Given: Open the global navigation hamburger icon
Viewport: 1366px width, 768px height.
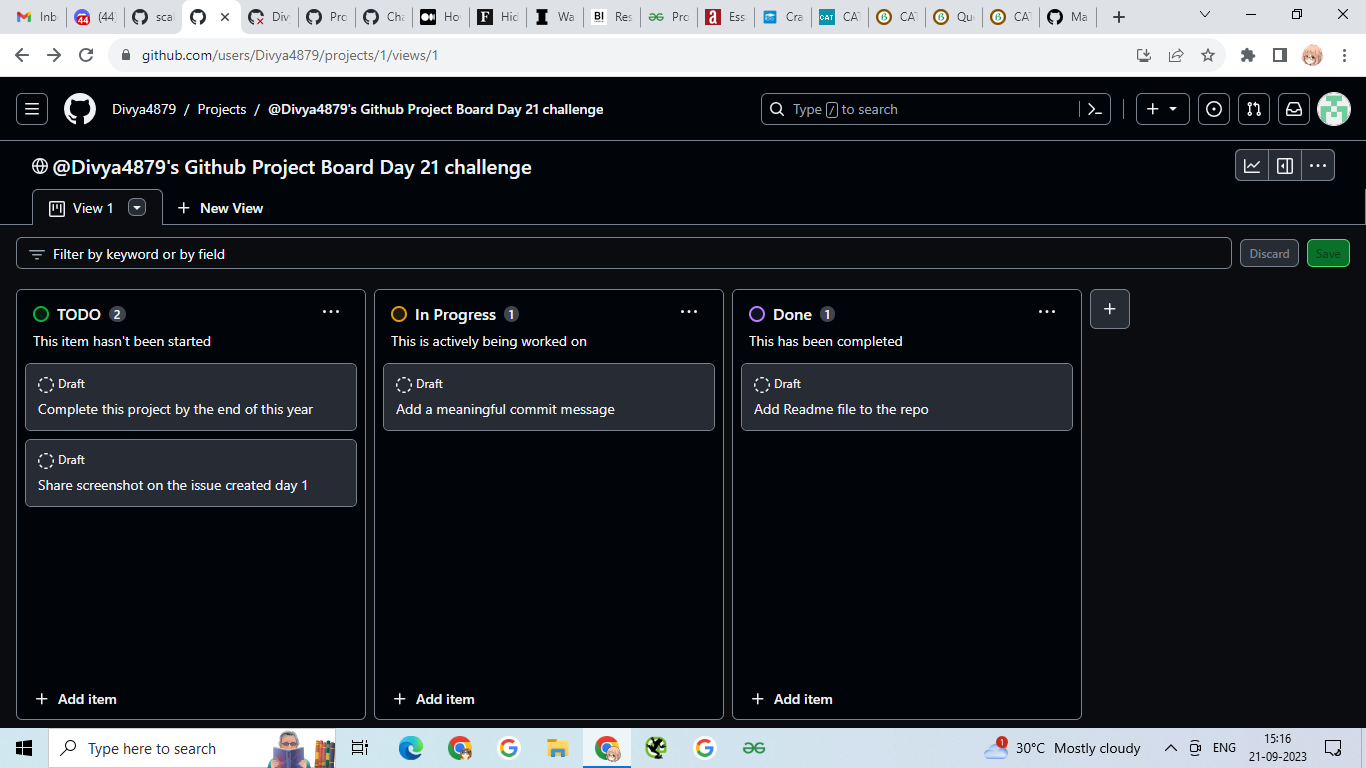Looking at the screenshot, I should [x=31, y=108].
